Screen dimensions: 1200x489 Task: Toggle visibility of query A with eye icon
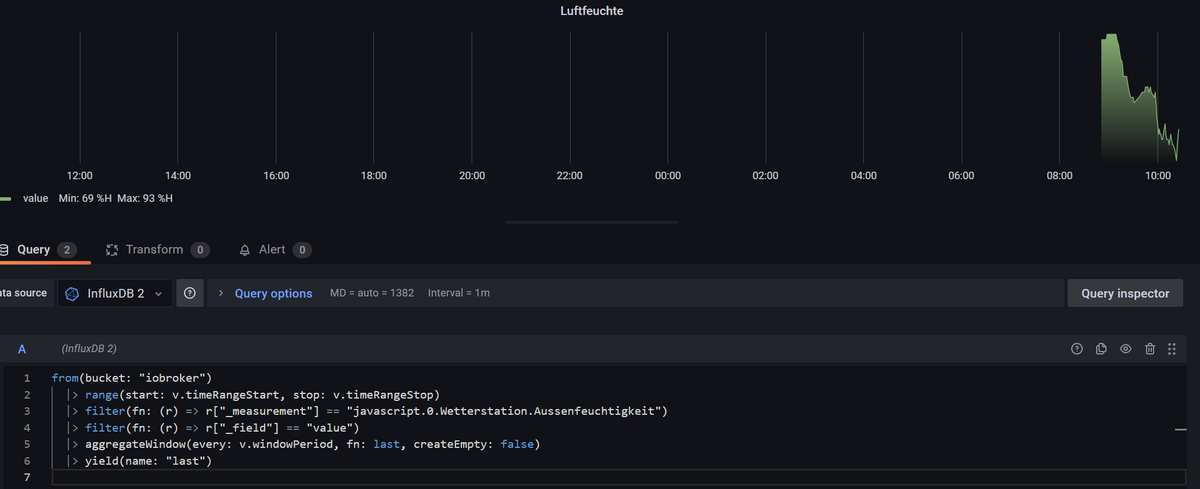pyautogui.click(x=1125, y=349)
